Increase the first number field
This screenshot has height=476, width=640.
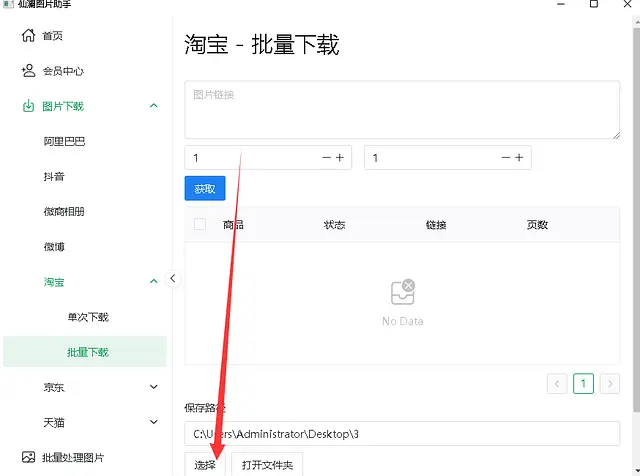click(340, 157)
